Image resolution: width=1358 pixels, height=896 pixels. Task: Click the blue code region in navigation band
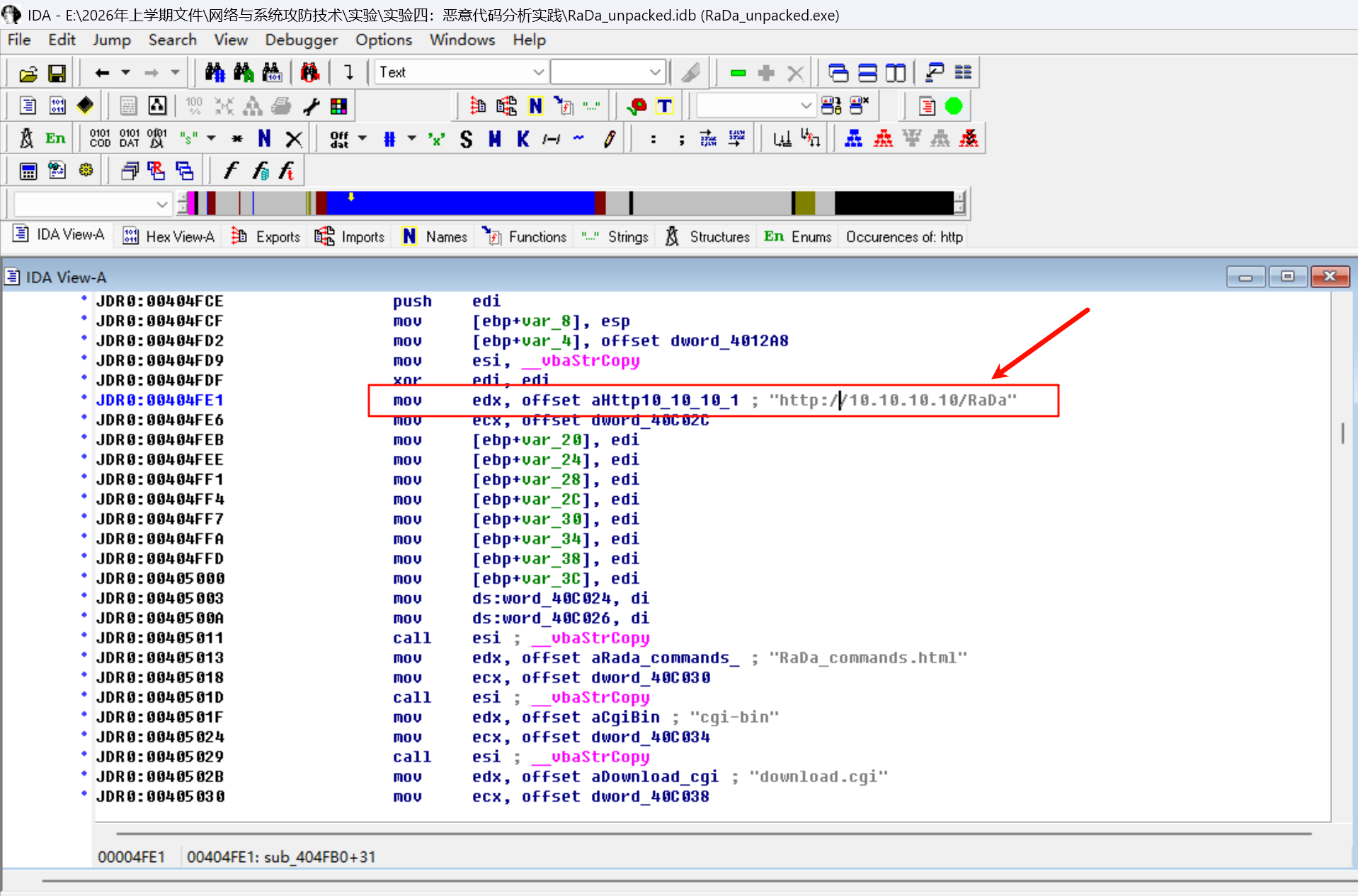pyautogui.click(x=460, y=203)
